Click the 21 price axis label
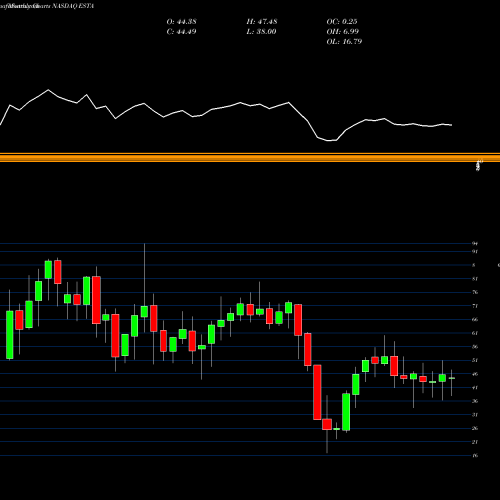The image size is (500, 500). tap(475, 442)
